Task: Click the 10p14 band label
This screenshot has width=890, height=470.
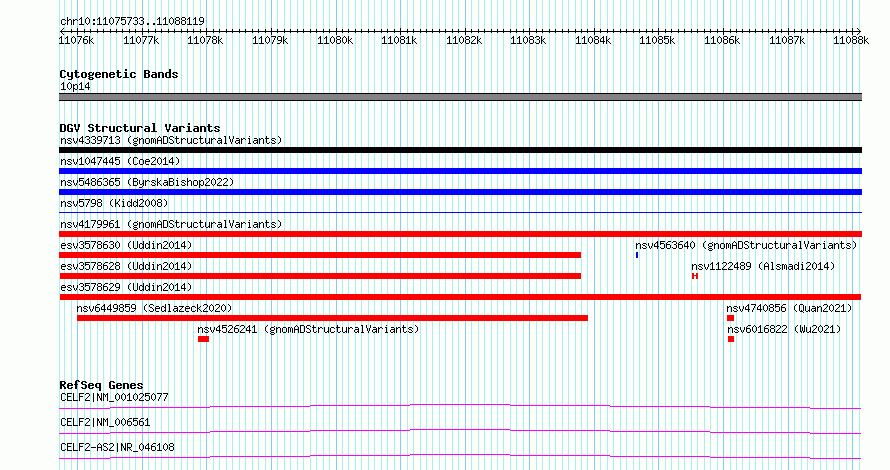Action: coord(75,86)
